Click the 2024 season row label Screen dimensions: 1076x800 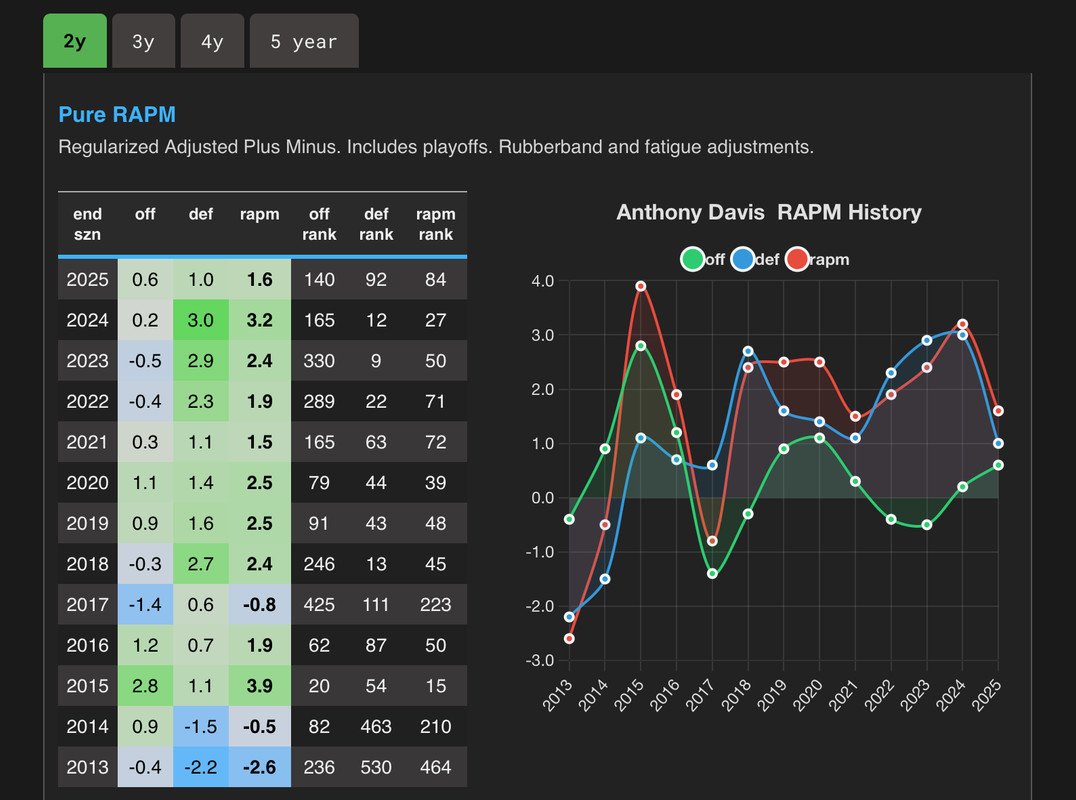87,320
